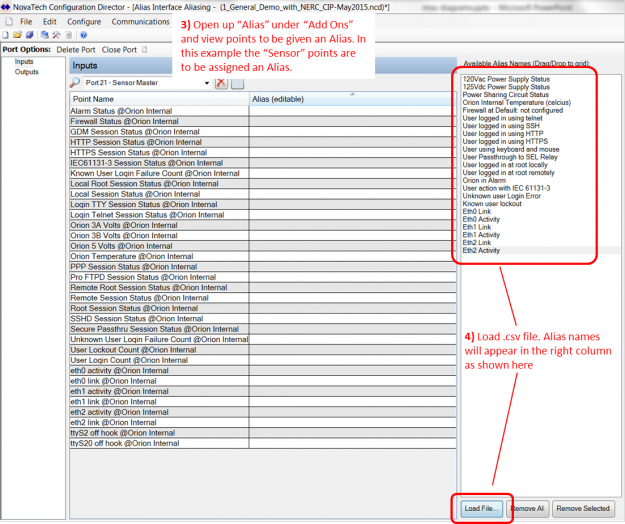625x524 pixels.
Task: Click the grayed-out document upload toolbar icon
Action: 69,35
